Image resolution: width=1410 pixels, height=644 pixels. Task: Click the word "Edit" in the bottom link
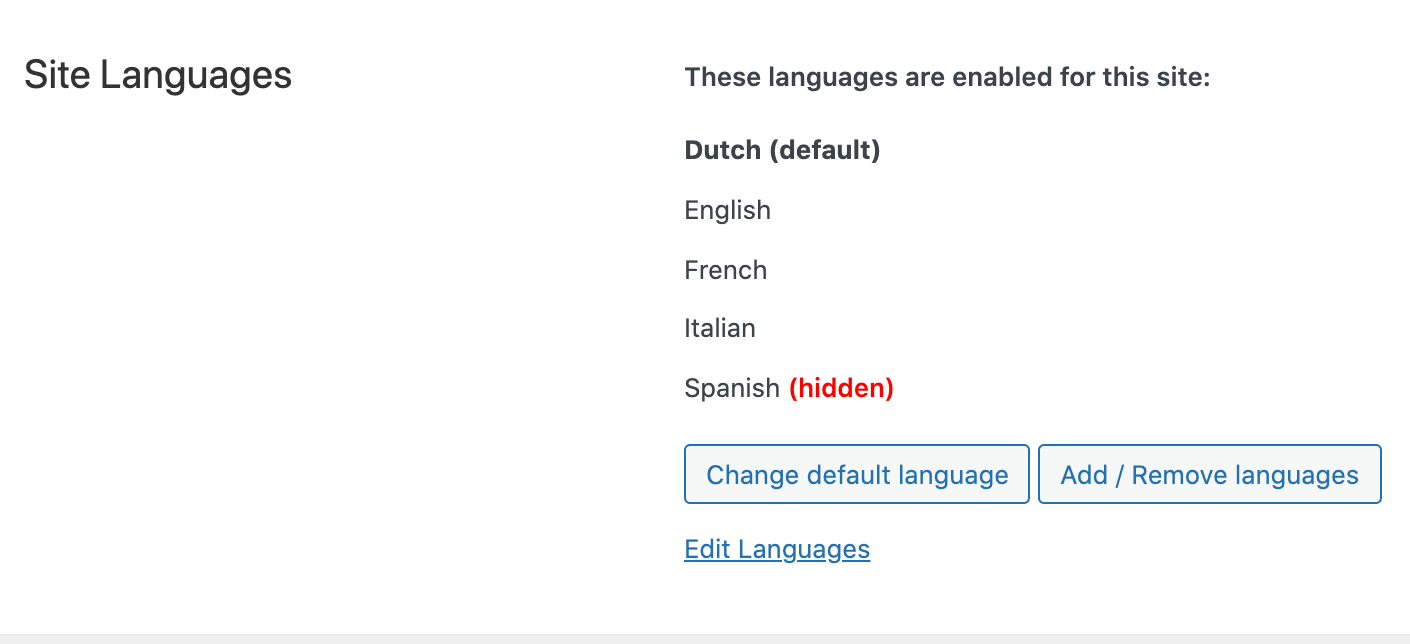pos(707,549)
